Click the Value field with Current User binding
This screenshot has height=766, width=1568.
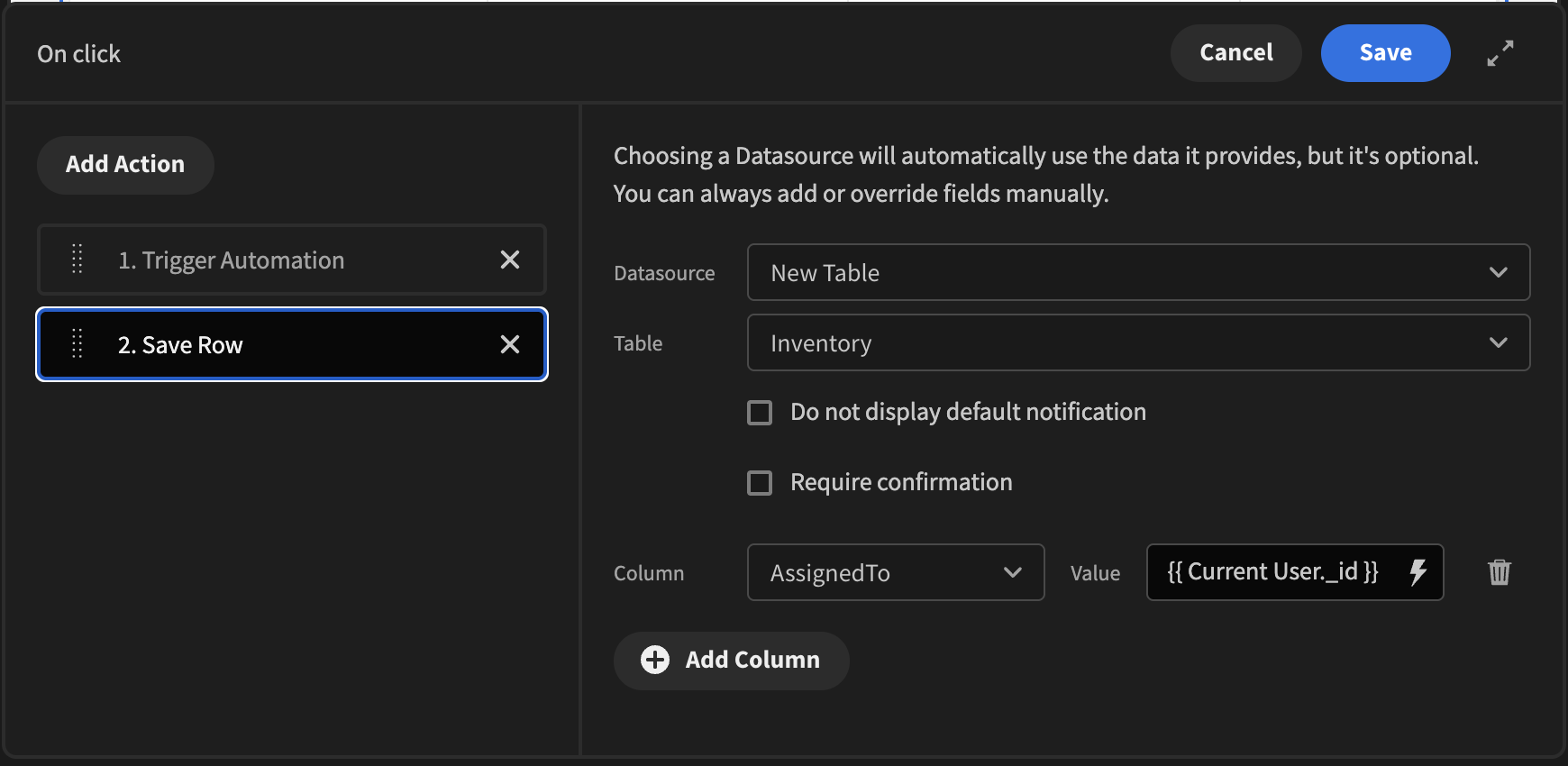(x=1272, y=572)
